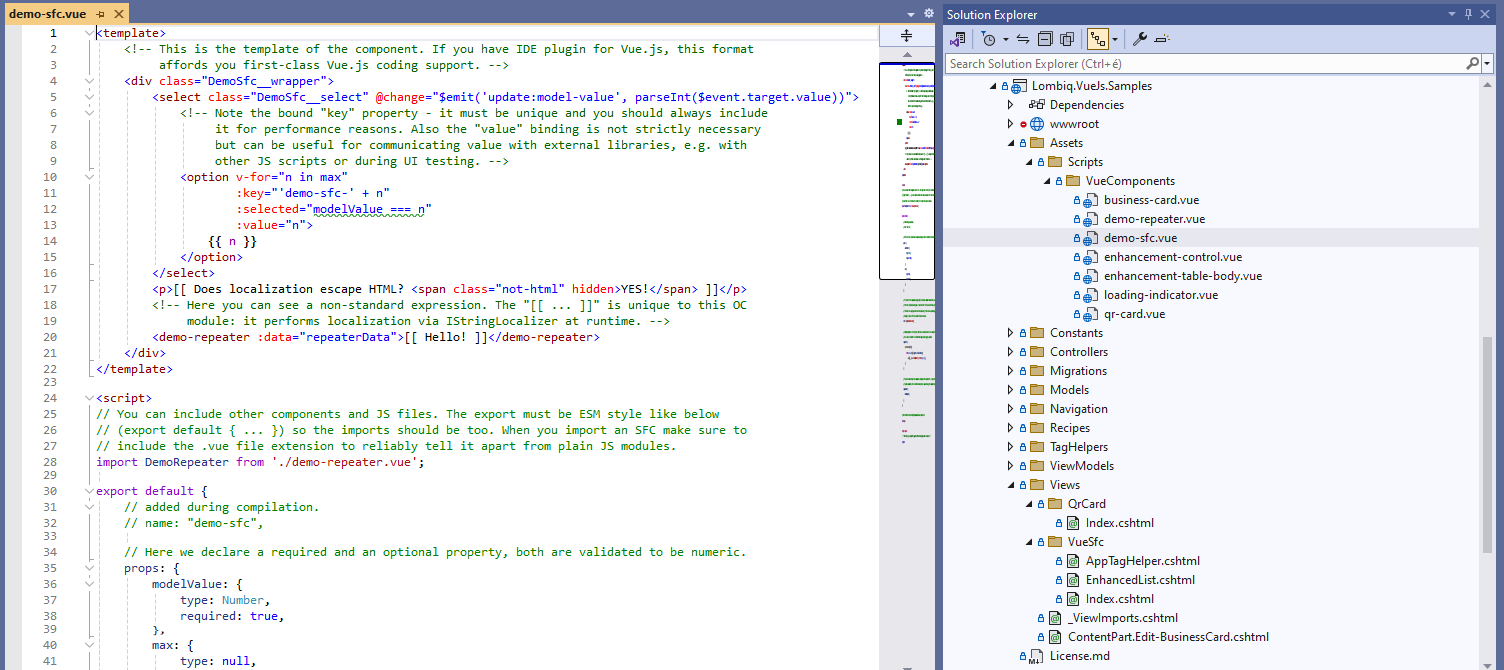Click the Solution Explorer vertical scrollbar thumb

tap(1487, 444)
